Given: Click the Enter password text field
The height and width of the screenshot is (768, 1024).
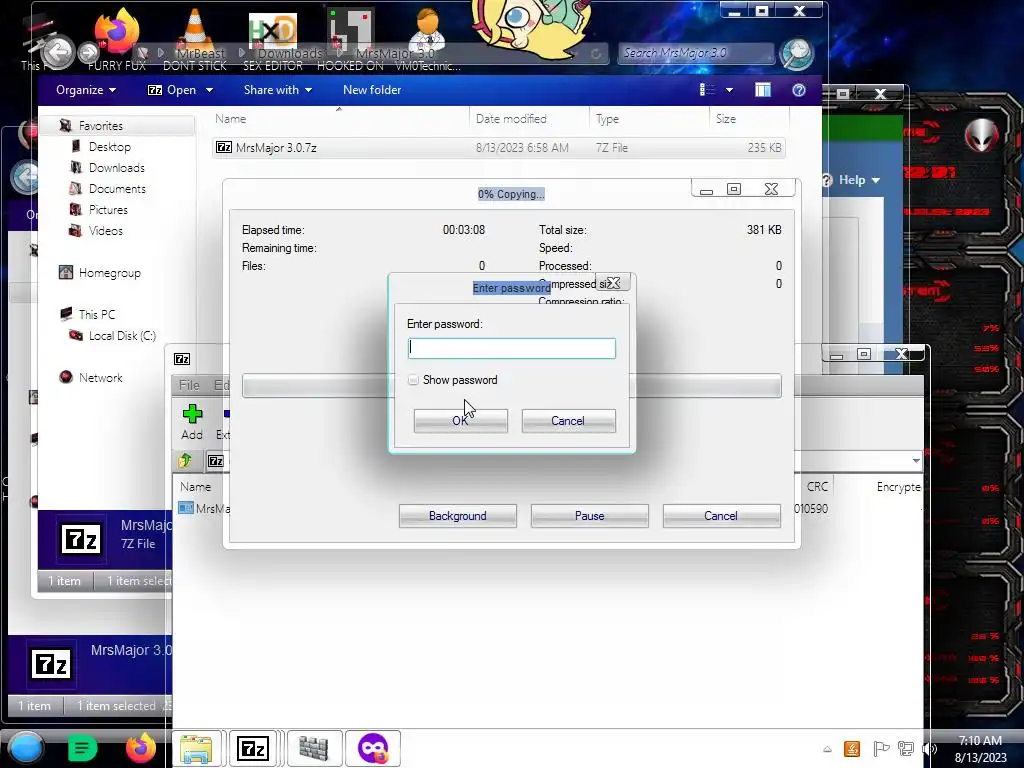Looking at the screenshot, I should click(511, 348).
